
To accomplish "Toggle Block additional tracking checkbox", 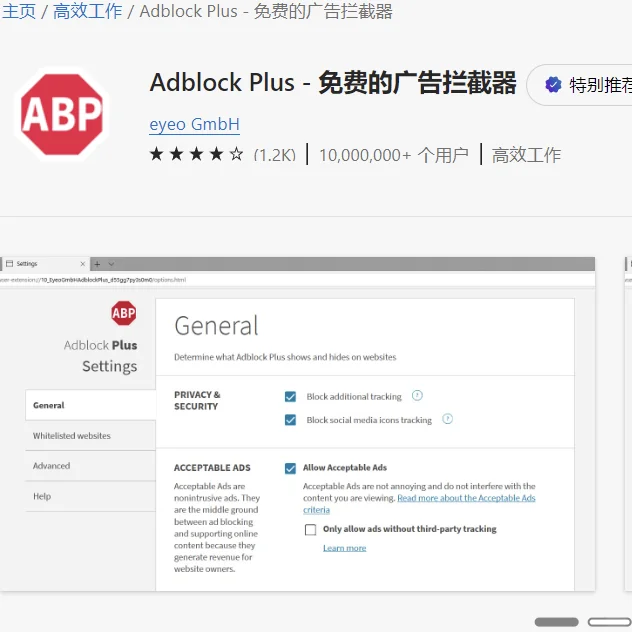I will 290,397.
